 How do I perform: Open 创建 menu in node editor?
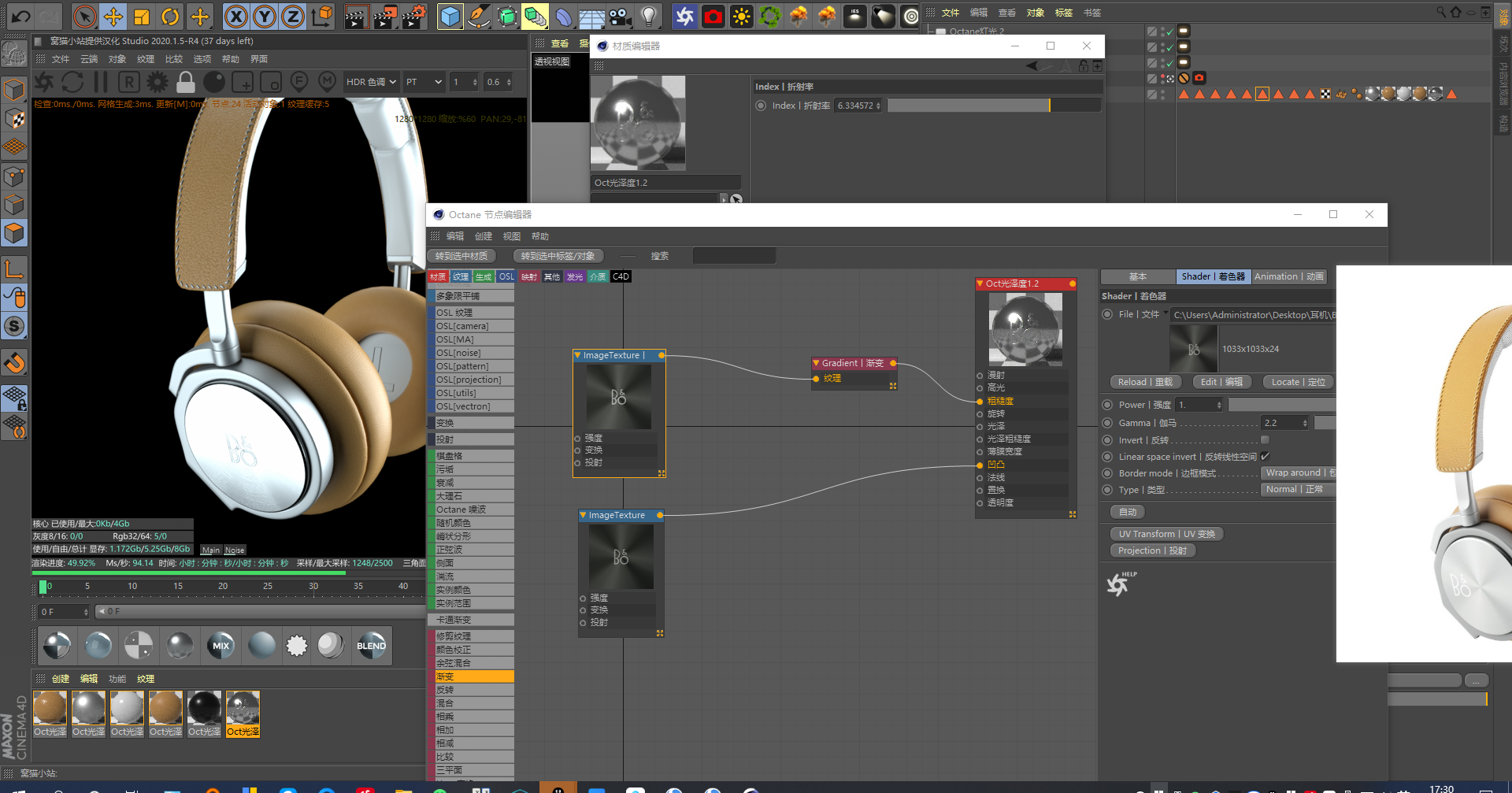(x=483, y=236)
